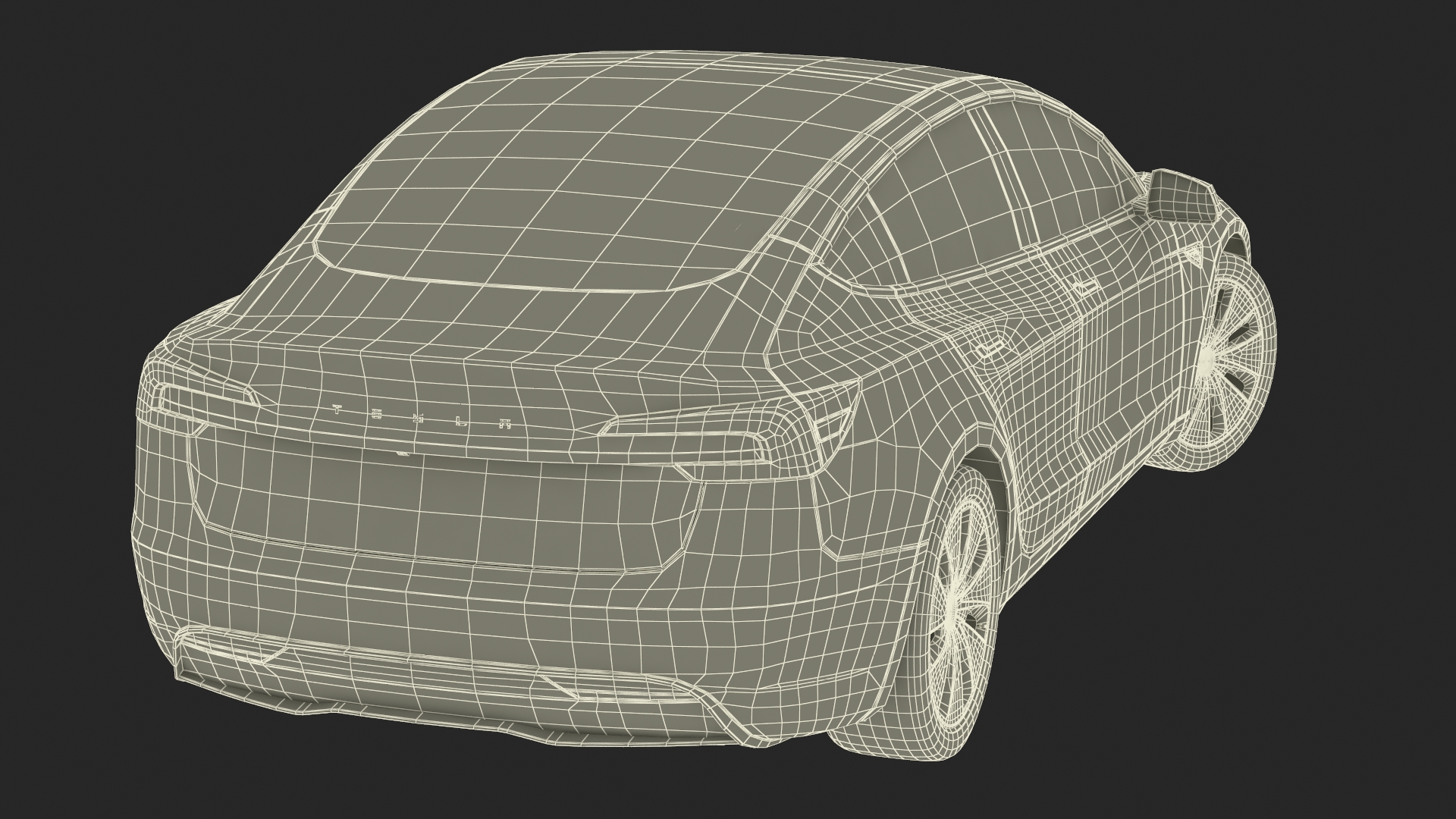Click the letter T of the trunk badge
This screenshot has height=819, width=1456.
point(338,409)
